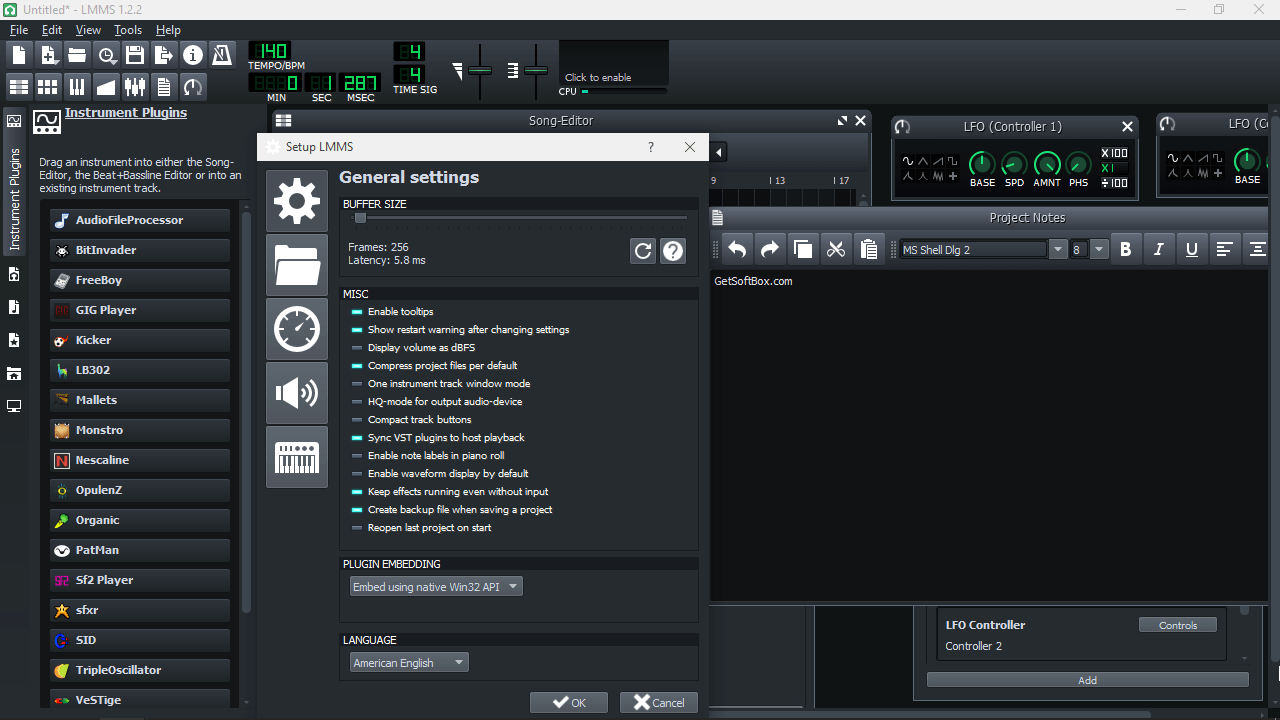Image resolution: width=1280 pixels, height=720 pixels.
Task: Show the Beat+Bassline Editor icon
Action: click(x=48, y=86)
